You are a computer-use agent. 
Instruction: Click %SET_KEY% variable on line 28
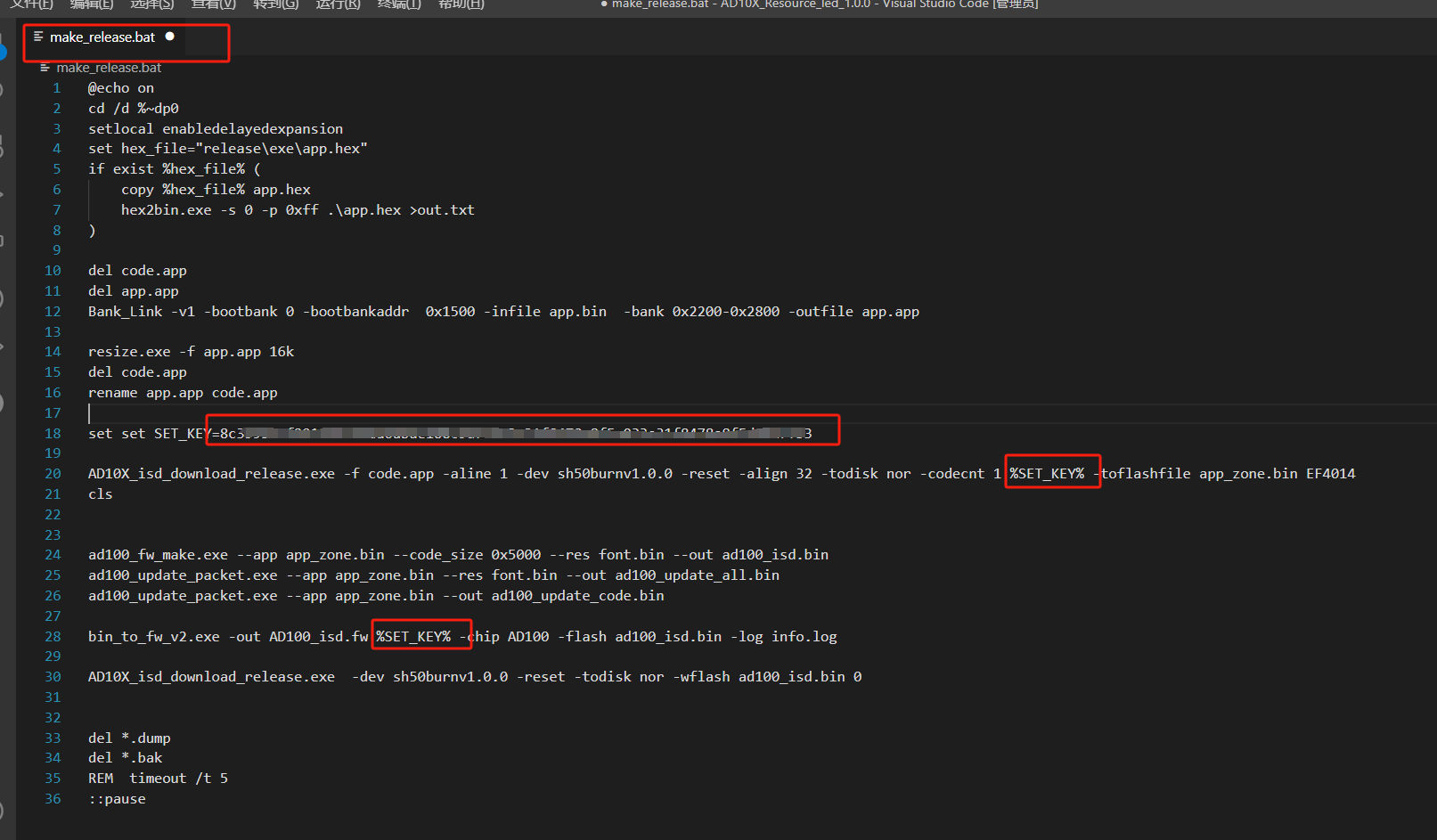(x=413, y=637)
